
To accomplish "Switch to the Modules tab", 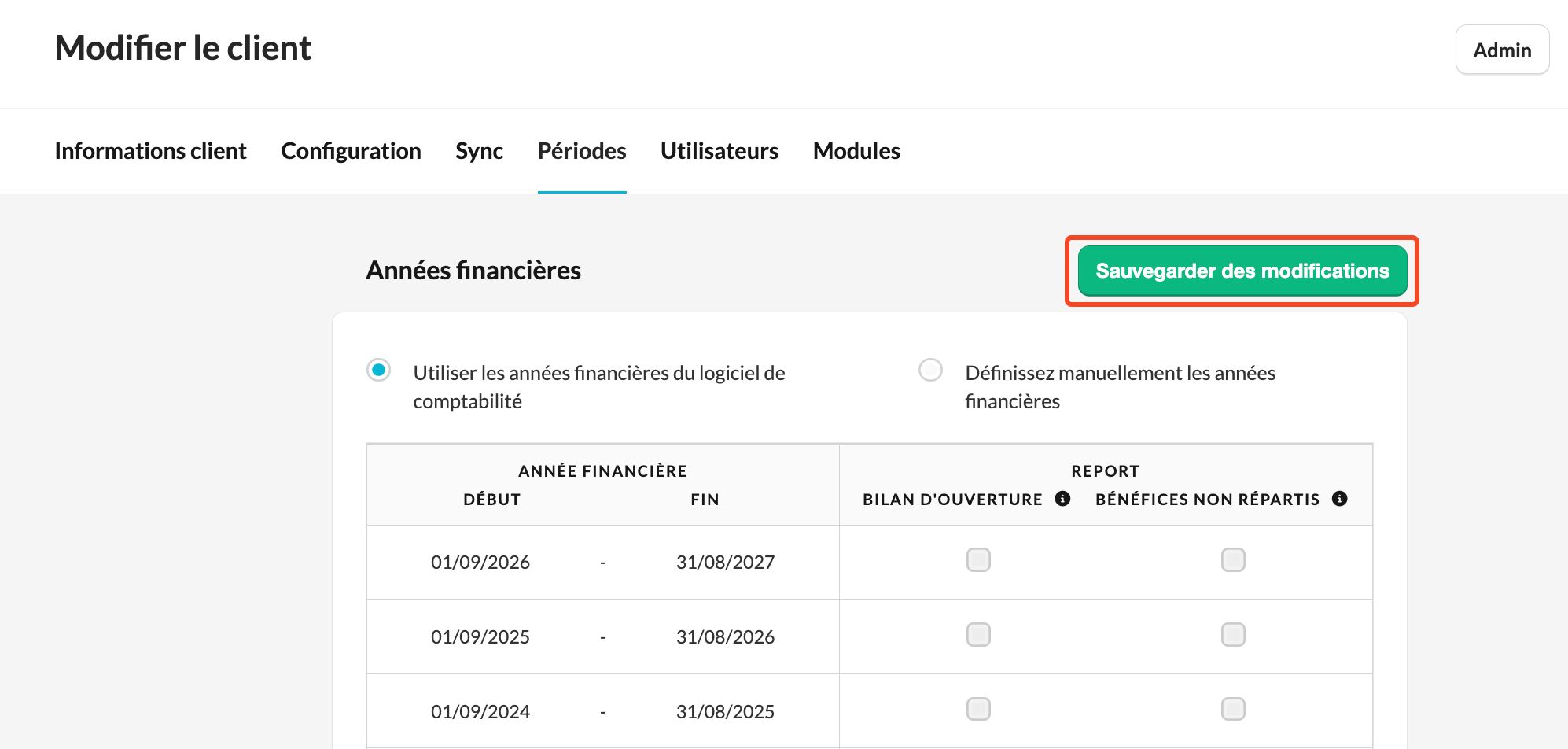I will click(x=856, y=151).
